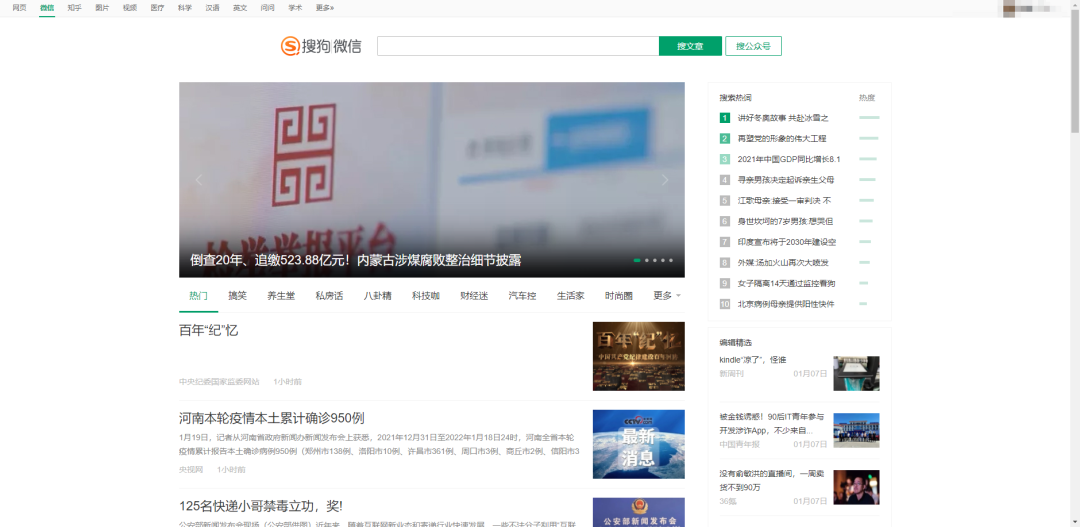Click the kindle article thumbnail

(x=856, y=373)
